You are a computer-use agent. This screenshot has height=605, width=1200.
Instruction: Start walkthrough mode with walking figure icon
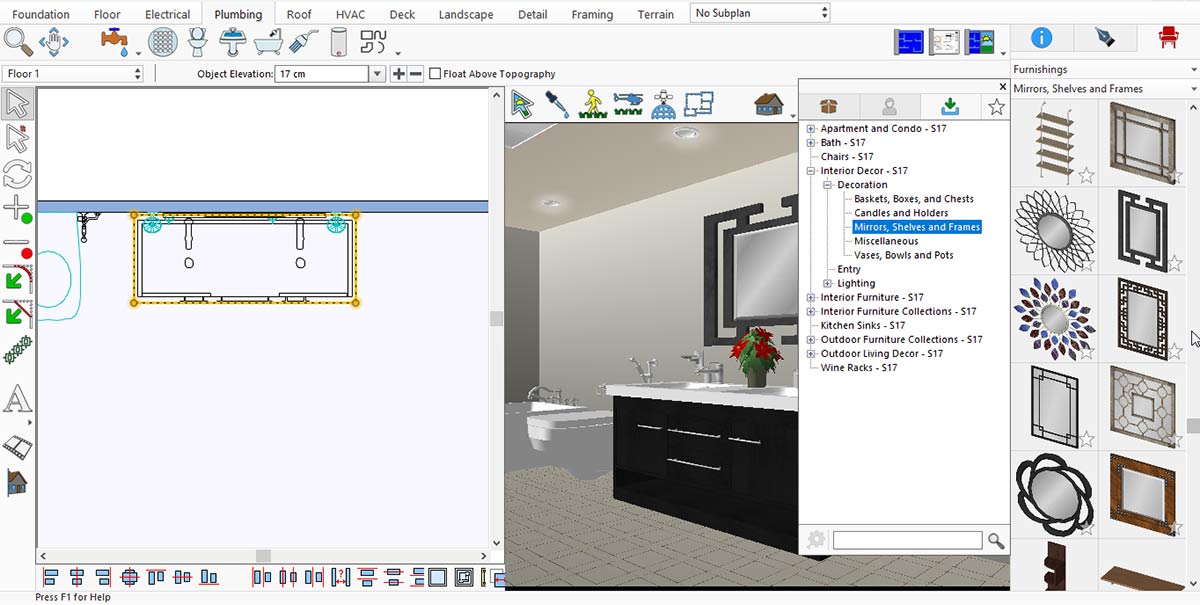591,104
